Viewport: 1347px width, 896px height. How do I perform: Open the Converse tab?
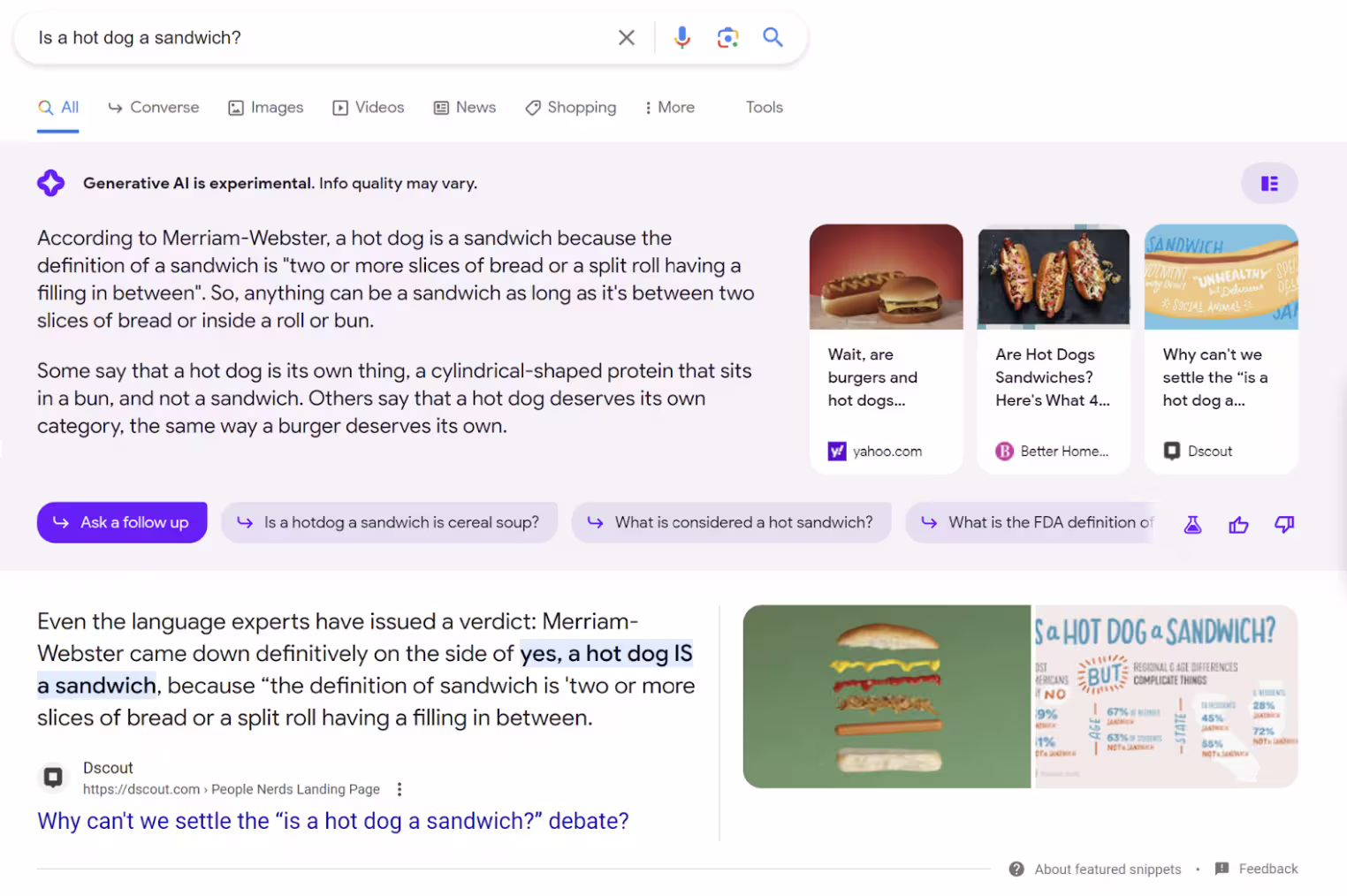click(x=154, y=108)
